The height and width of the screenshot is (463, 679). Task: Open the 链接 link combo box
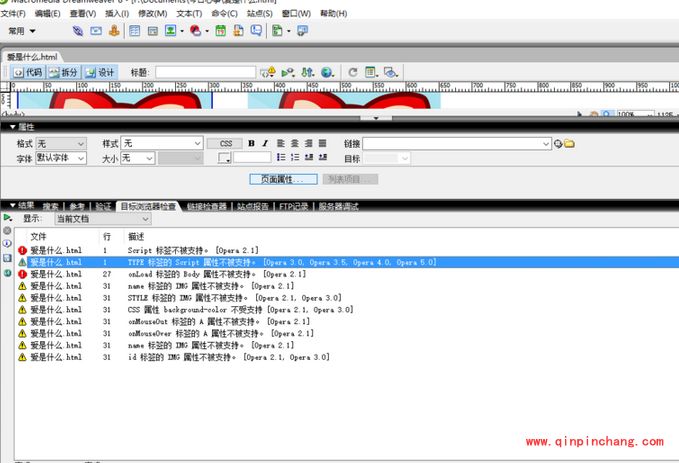click(457, 144)
